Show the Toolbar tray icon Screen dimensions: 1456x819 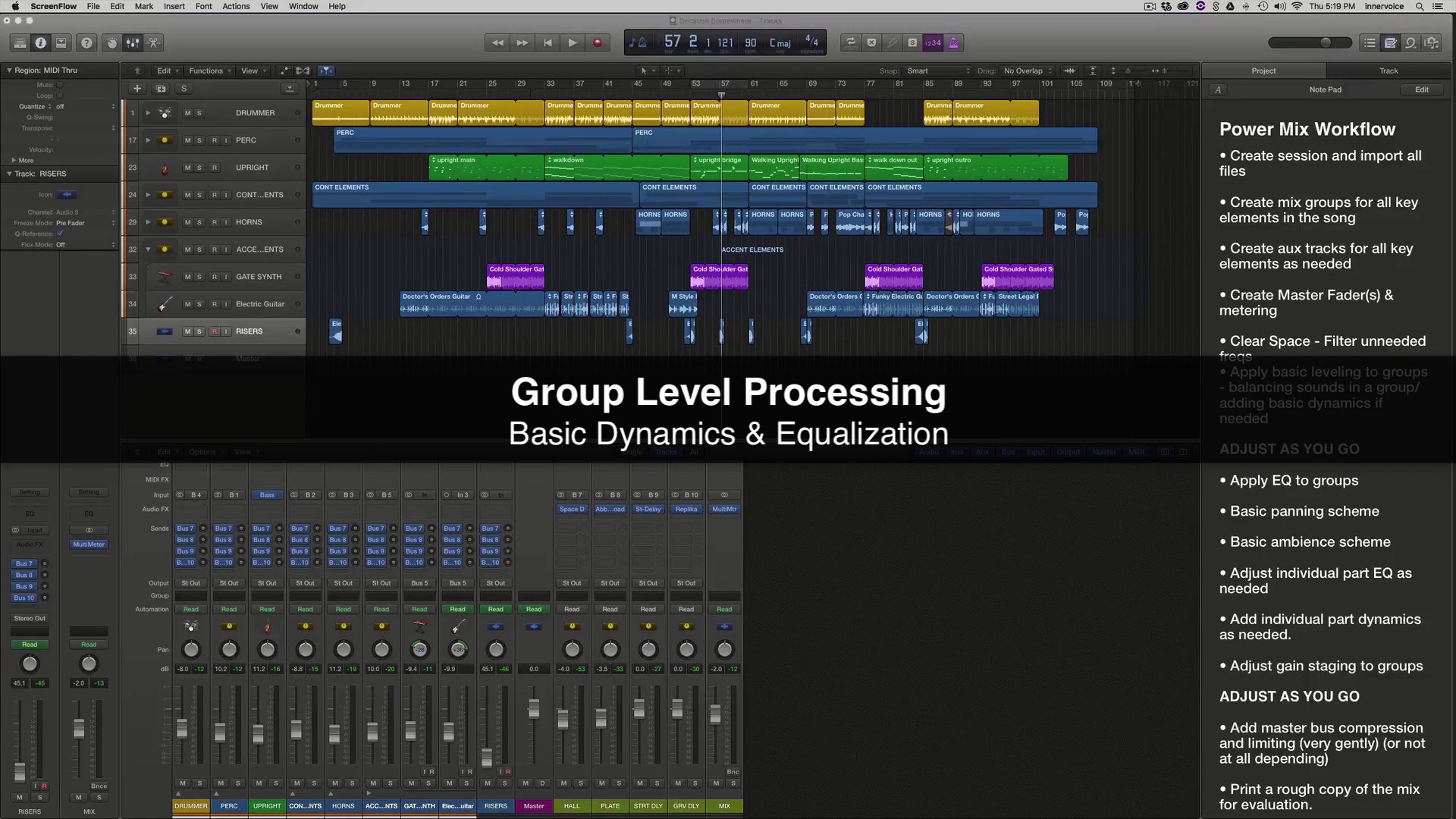pyautogui.click(x=61, y=43)
